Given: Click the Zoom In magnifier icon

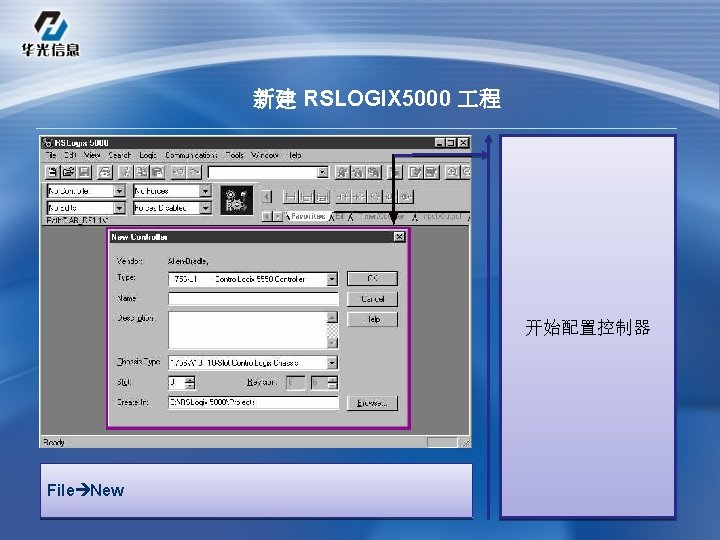Looking at the screenshot, I should (452, 172).
